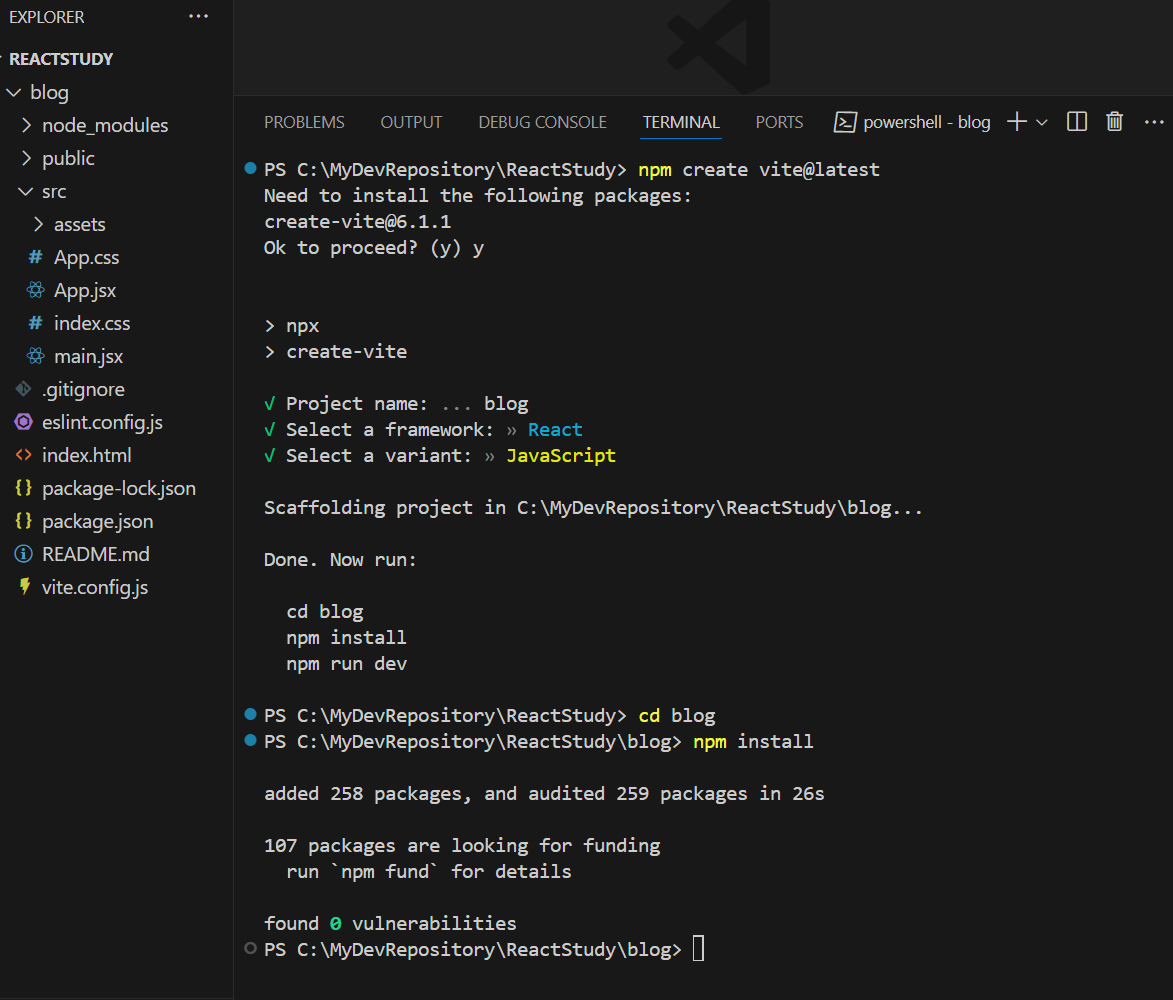
Task: Open Explorer views and more actions menu
Action: pos(198,16)
